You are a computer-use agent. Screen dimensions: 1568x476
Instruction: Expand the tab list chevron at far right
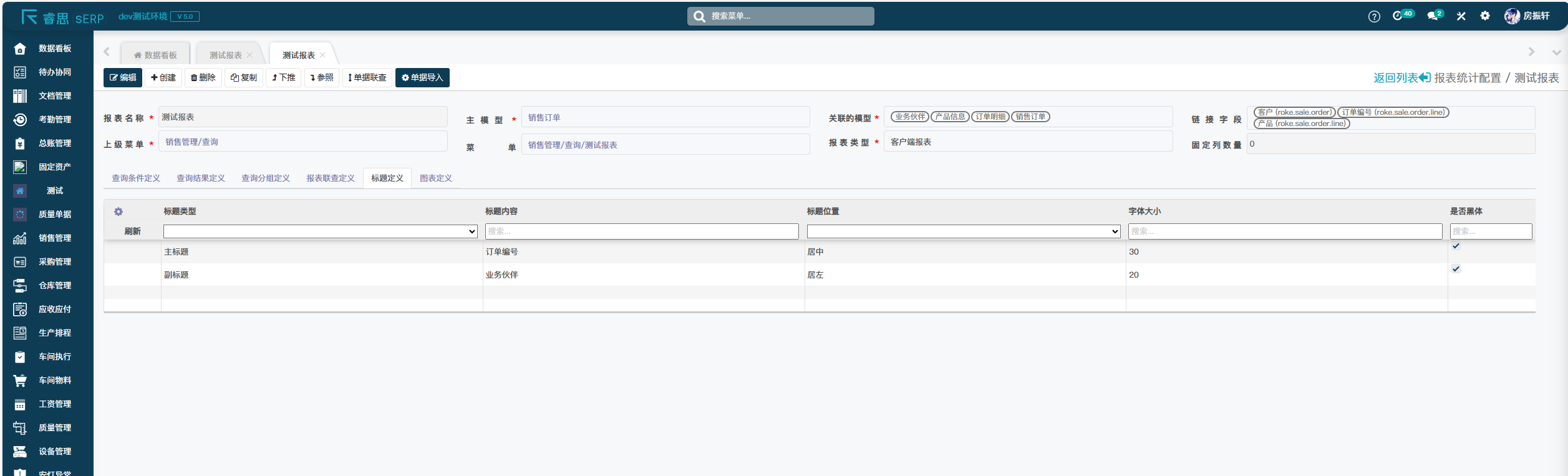click(x=1556, y=52)
